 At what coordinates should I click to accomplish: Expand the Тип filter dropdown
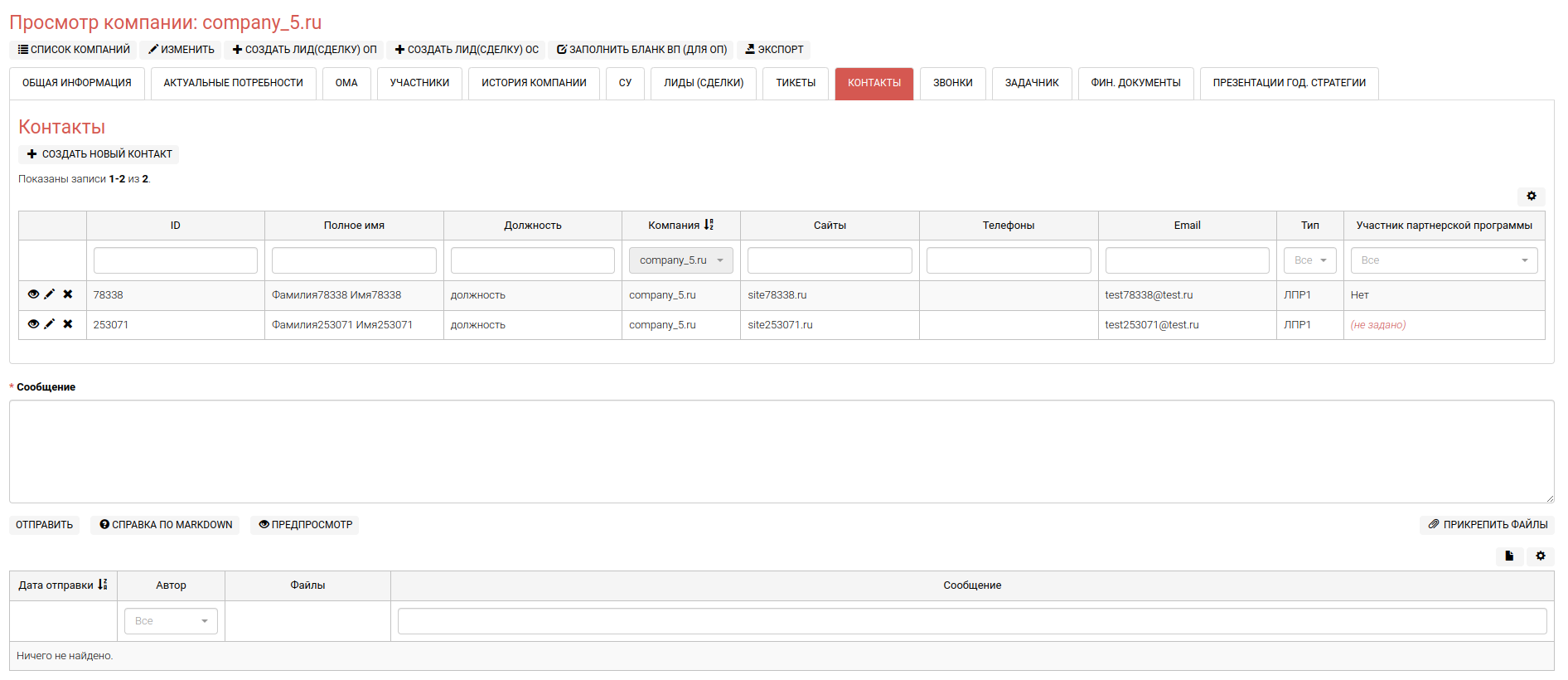pos(1309,260)
